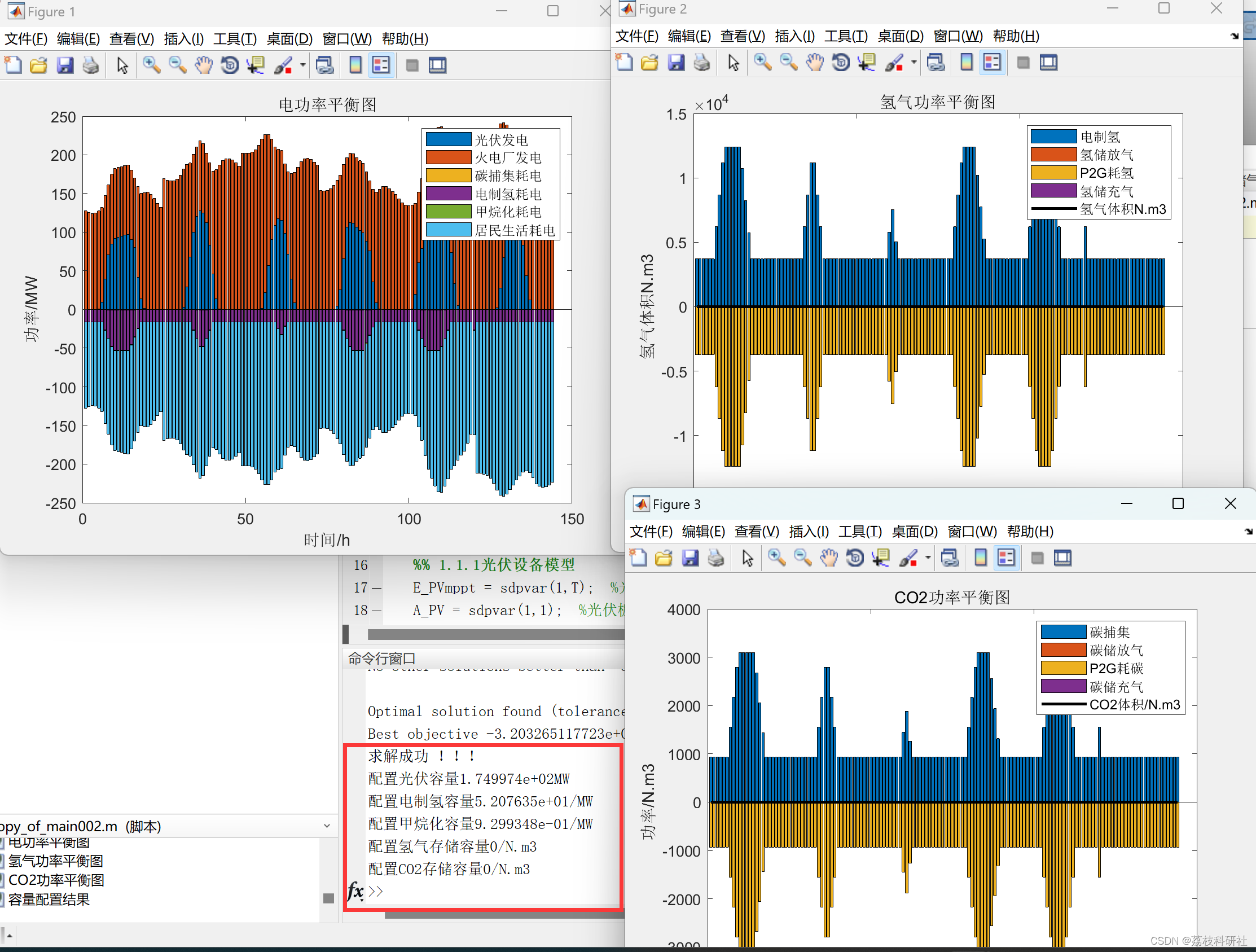Click command window horizontal scrollbar
The height and width of the screenshot is (952, 1256).
[504, 914]
